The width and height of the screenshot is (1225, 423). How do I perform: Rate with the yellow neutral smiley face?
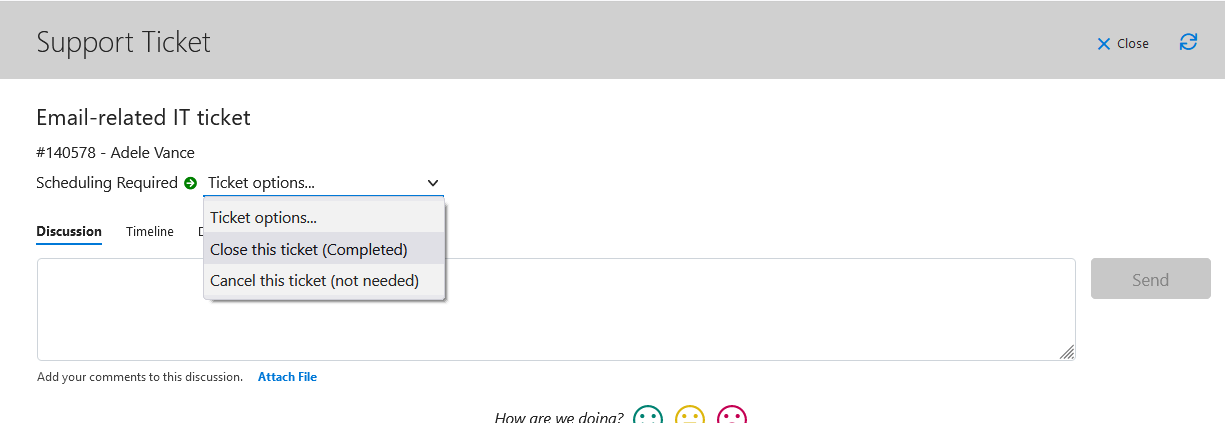click(x=690, y=415)
